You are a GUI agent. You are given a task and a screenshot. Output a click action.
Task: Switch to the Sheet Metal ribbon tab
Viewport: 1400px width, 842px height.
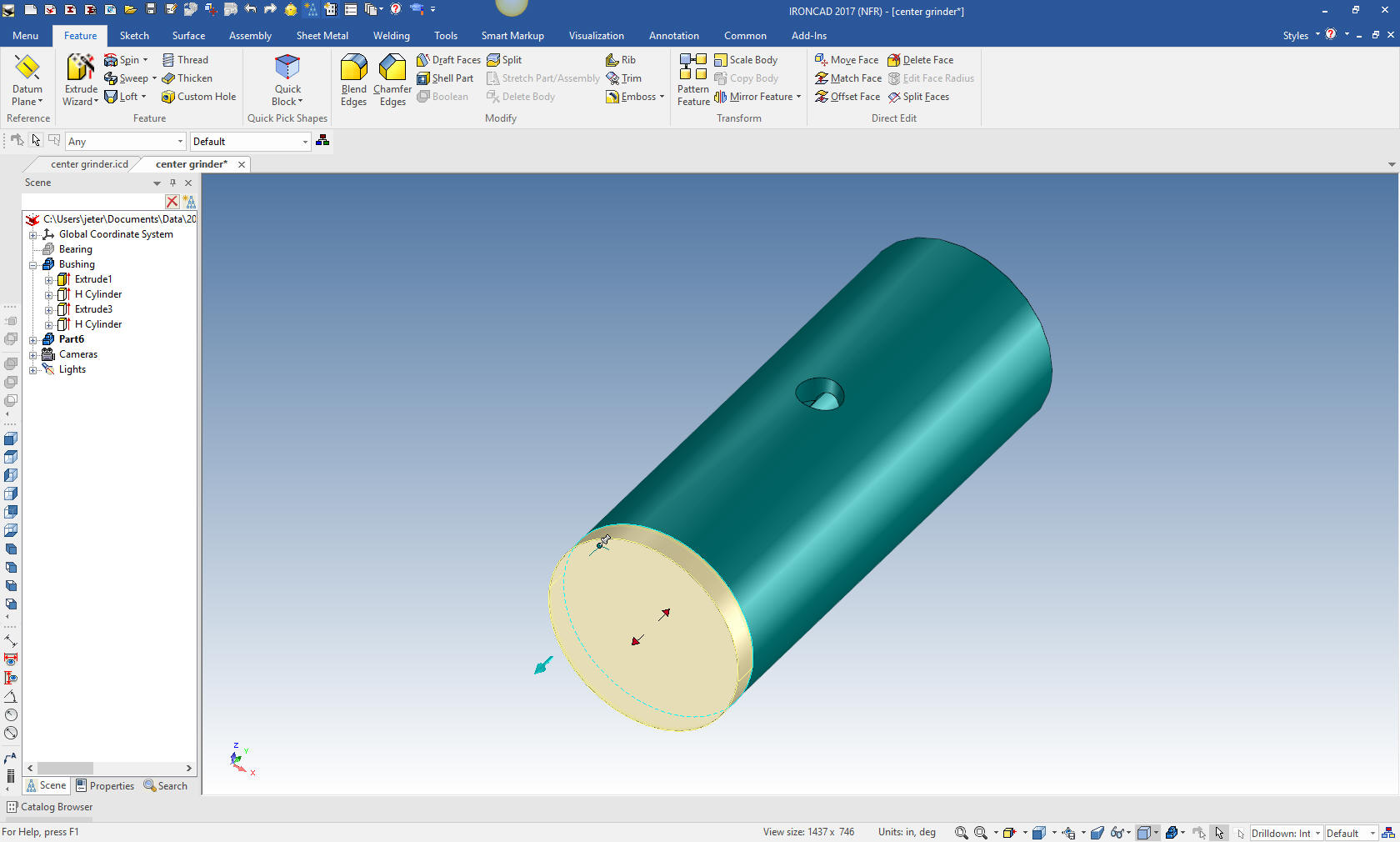coord(322,36)
